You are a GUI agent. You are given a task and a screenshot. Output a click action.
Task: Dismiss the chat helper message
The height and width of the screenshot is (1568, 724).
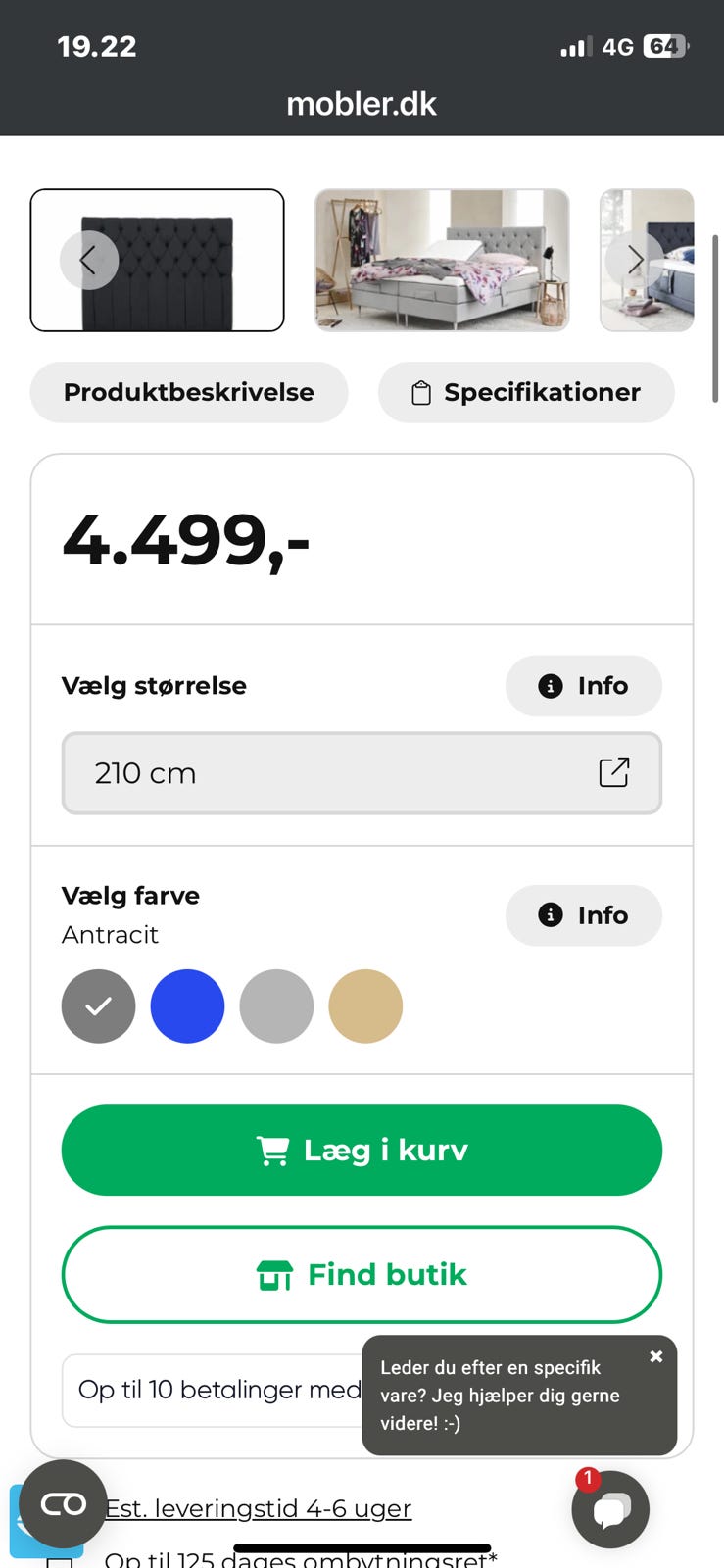[656, 1356]
